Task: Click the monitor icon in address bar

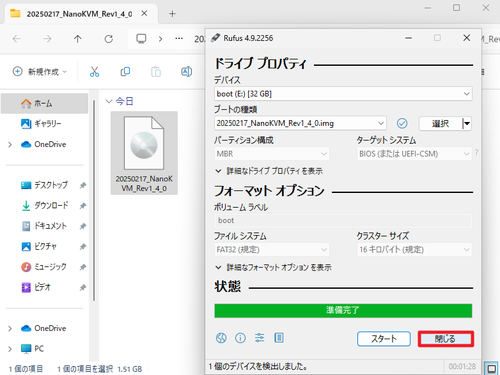Action: click(141, 39)
